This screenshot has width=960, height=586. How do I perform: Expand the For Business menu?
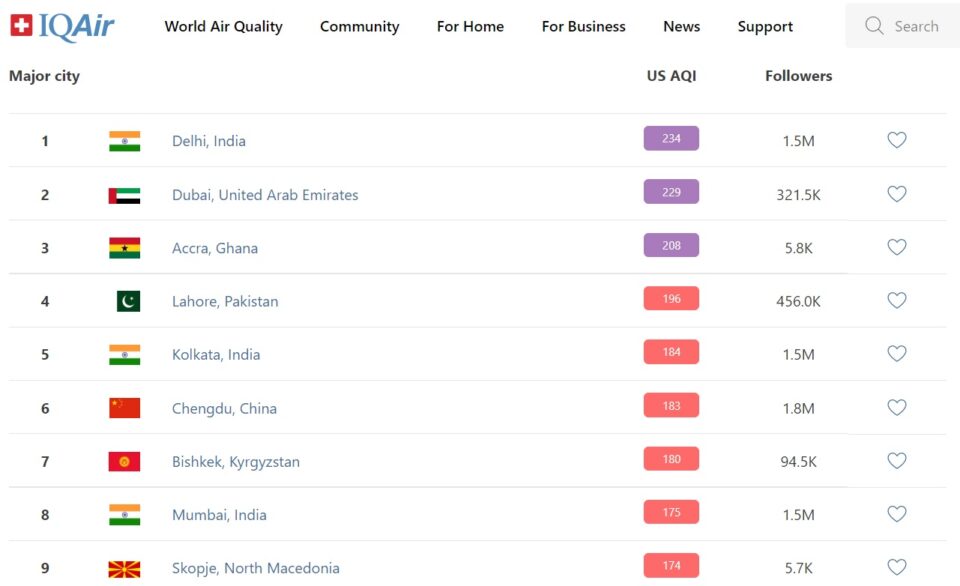(583, 27)
